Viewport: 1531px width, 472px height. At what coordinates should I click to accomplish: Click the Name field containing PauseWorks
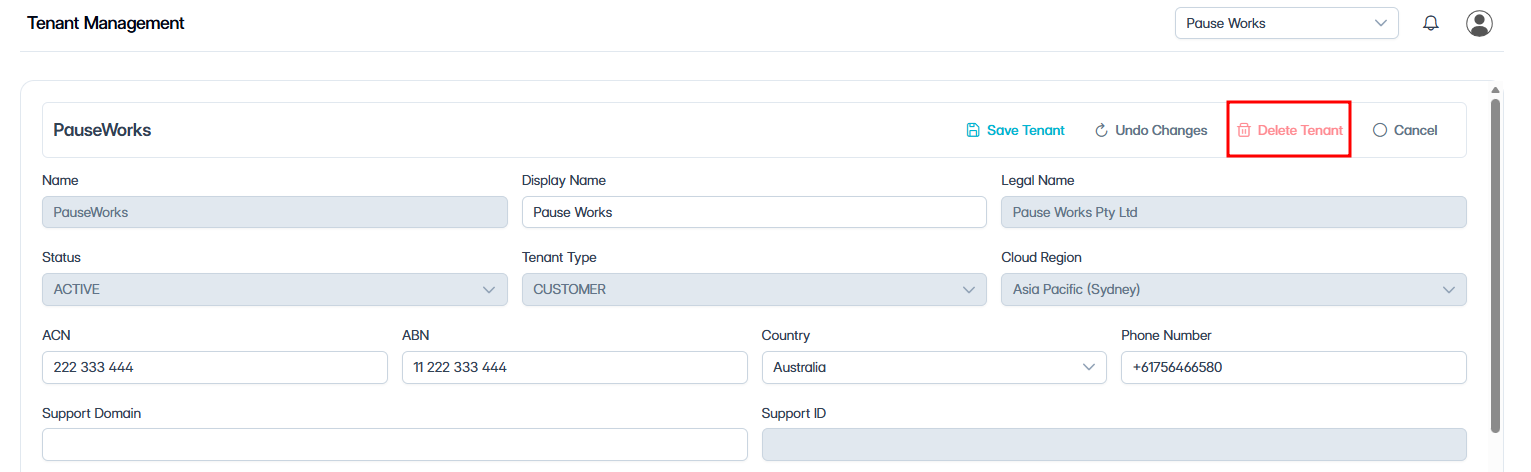[275, 212]
